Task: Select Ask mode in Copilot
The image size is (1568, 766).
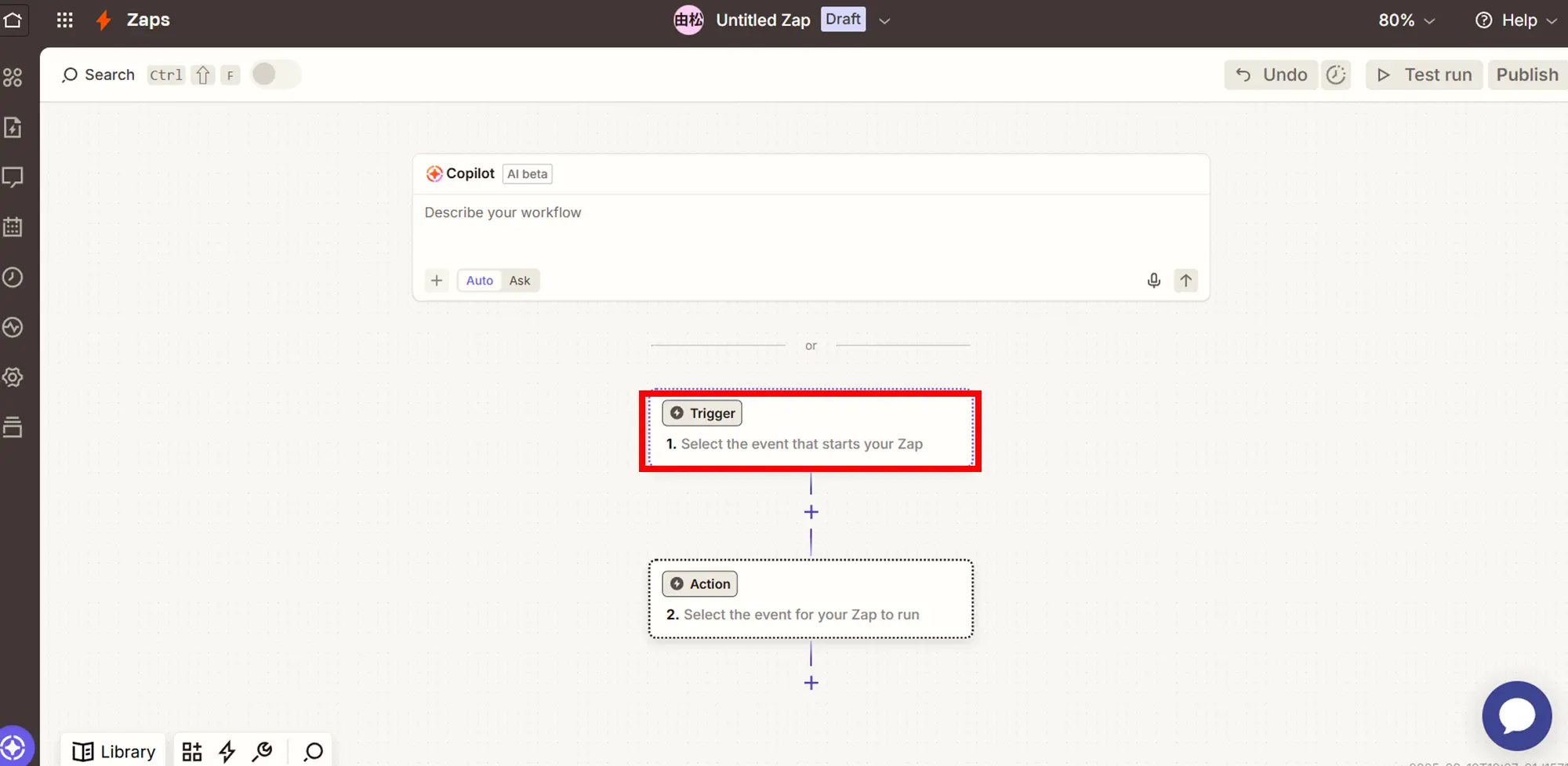Action: pyautogui.click(x=520, y=281)
